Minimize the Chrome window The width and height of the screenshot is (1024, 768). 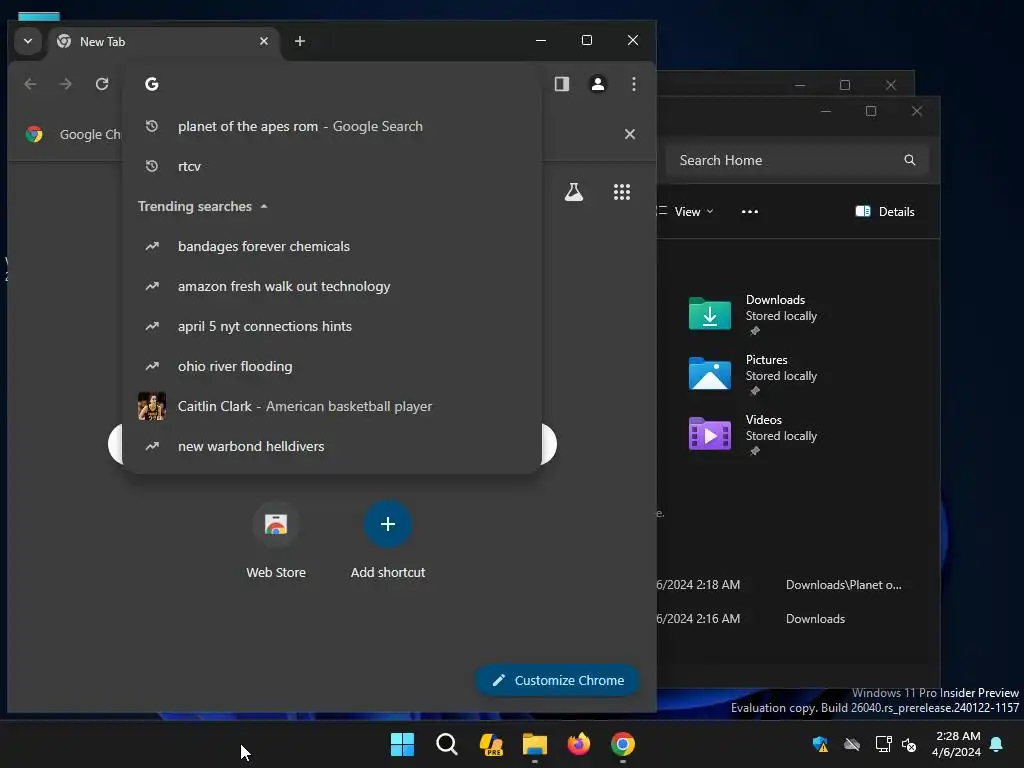pyautogui.click(x=541, y=40)
